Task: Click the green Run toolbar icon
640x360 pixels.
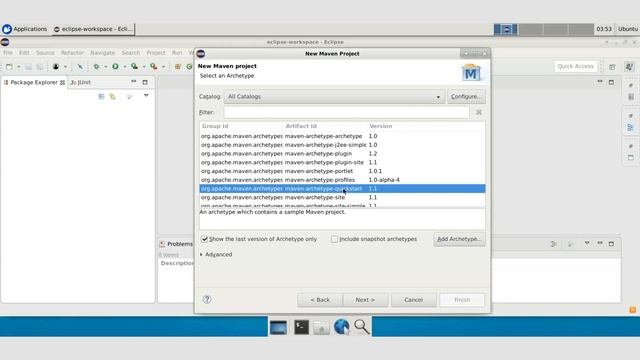Action: click(116, 67)
